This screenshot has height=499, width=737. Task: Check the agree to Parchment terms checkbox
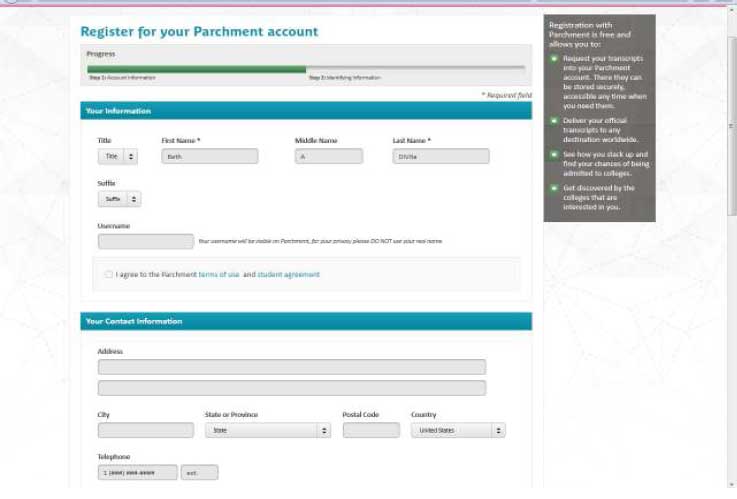(x=109, y=274)
